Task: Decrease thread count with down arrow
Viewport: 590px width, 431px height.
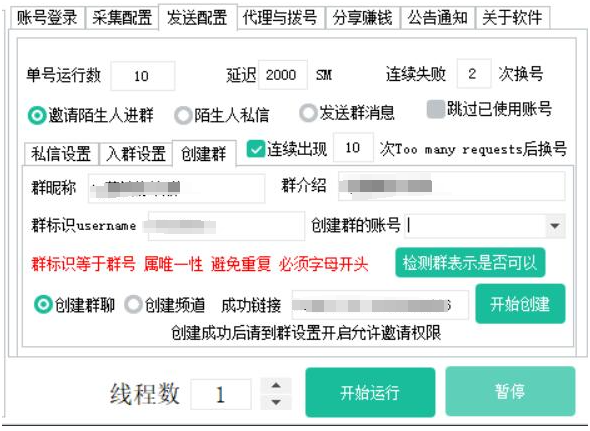Action: click(x=276, y=402)
